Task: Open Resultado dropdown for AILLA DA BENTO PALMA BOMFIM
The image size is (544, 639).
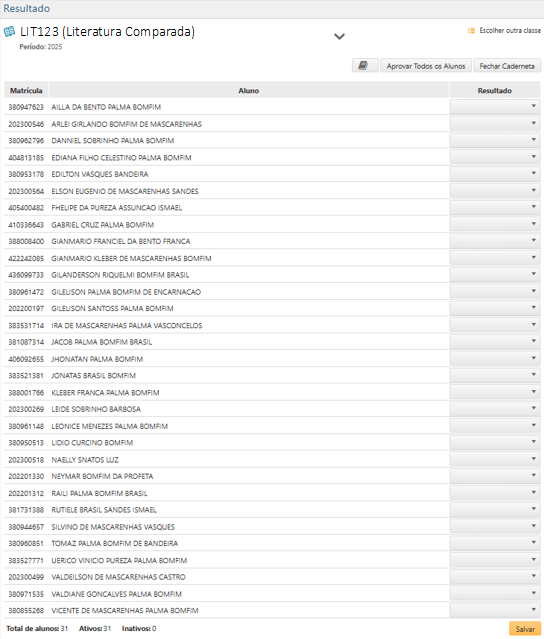Action: click(x=495, y=107)
